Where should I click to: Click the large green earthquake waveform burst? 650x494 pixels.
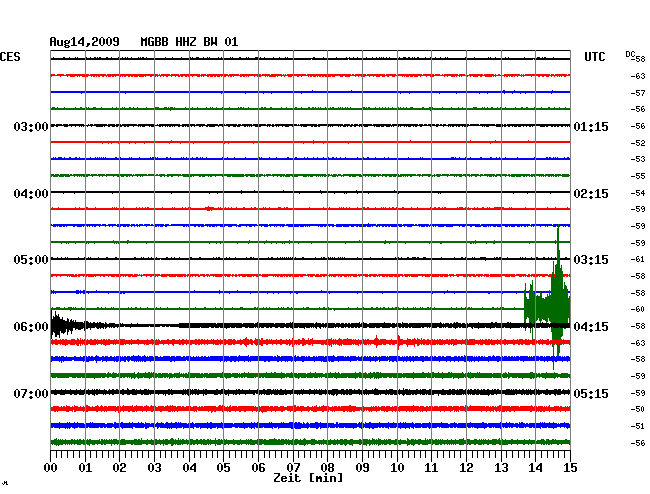(548, 298)
